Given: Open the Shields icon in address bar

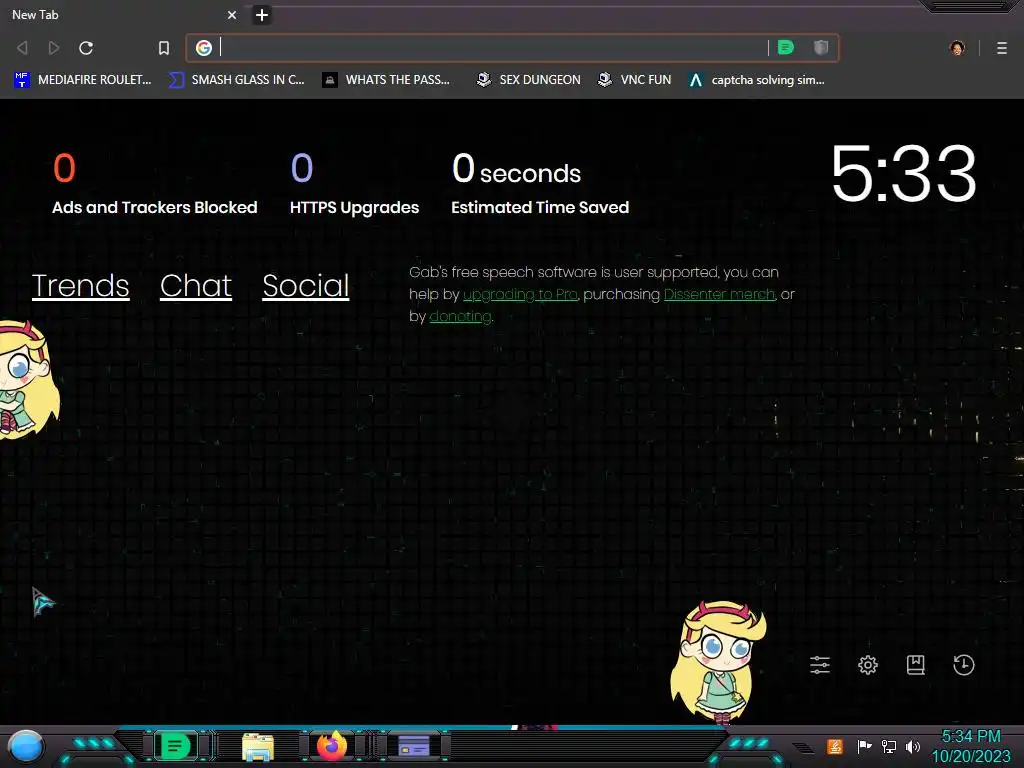Looking at the screenshot, I should click(x=821, y=47).
